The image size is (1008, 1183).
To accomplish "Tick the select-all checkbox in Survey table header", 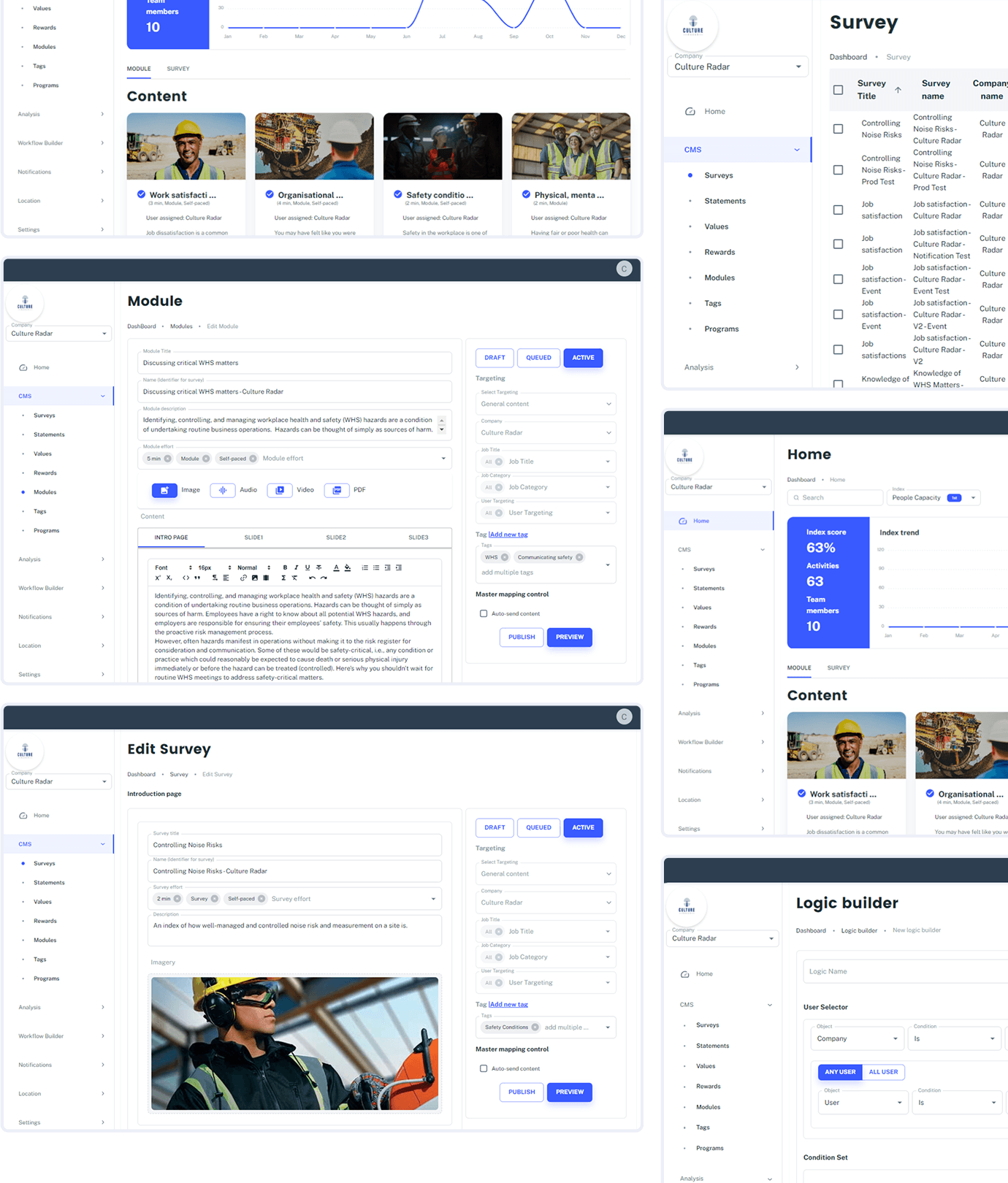I will tap(838, 90).
